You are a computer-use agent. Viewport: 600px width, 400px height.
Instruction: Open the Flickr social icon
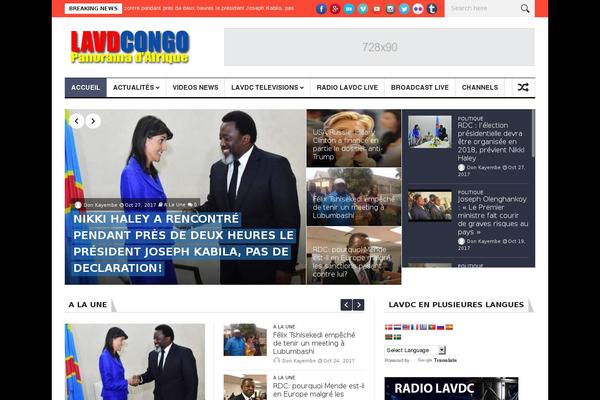click(418, 8)
